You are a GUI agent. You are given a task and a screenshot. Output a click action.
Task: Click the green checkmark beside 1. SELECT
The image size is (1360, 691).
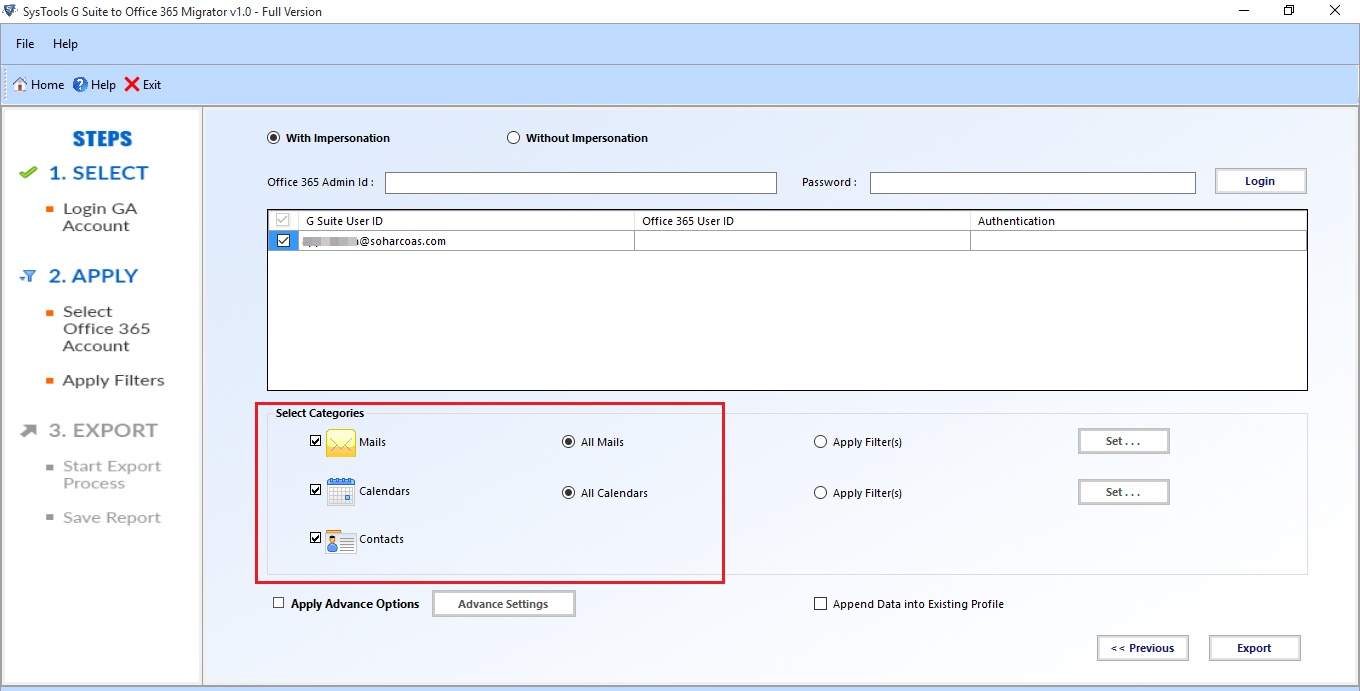pyautogui.click(x=29, y=173)
